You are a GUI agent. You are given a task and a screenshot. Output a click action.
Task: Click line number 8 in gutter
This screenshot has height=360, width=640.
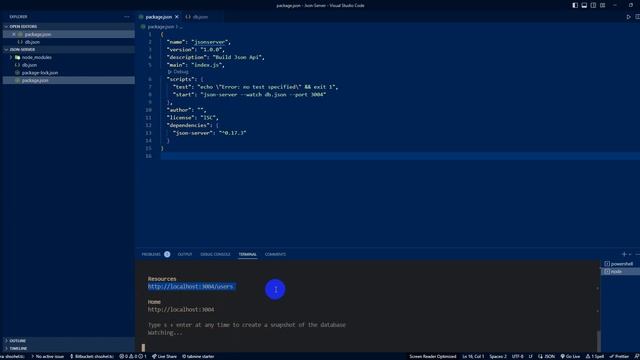tap(150, 95)
